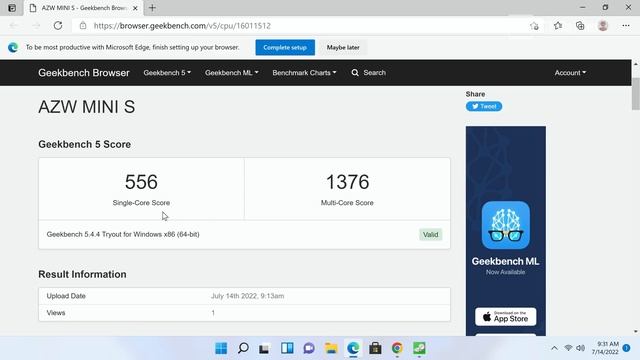The image size is (640, 360).
Task: Expand the Geekbench ML menu
Action: tap(231, 73)
